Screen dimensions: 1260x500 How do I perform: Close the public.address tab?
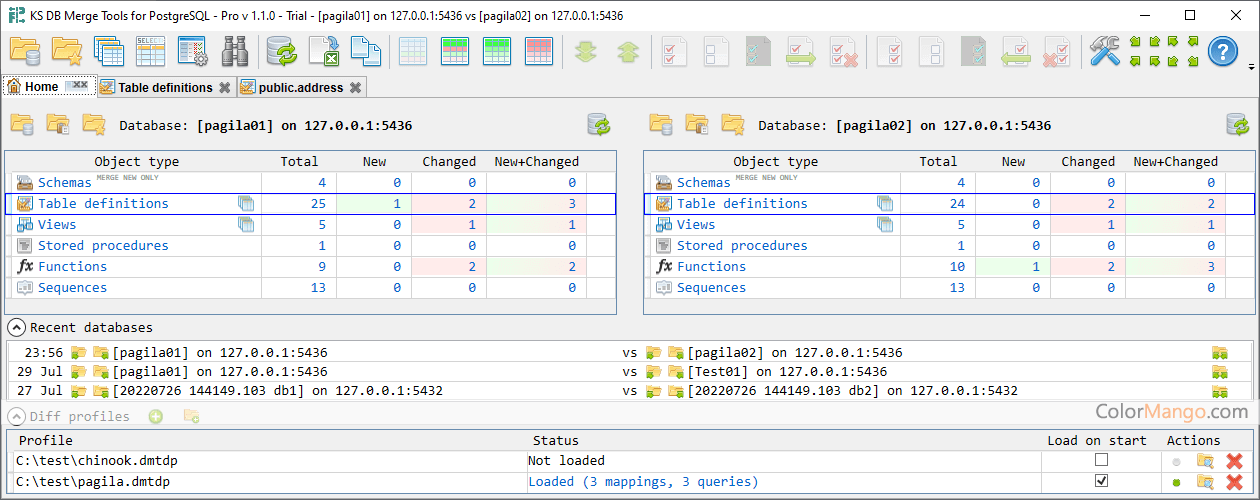[x=354, y=88]
